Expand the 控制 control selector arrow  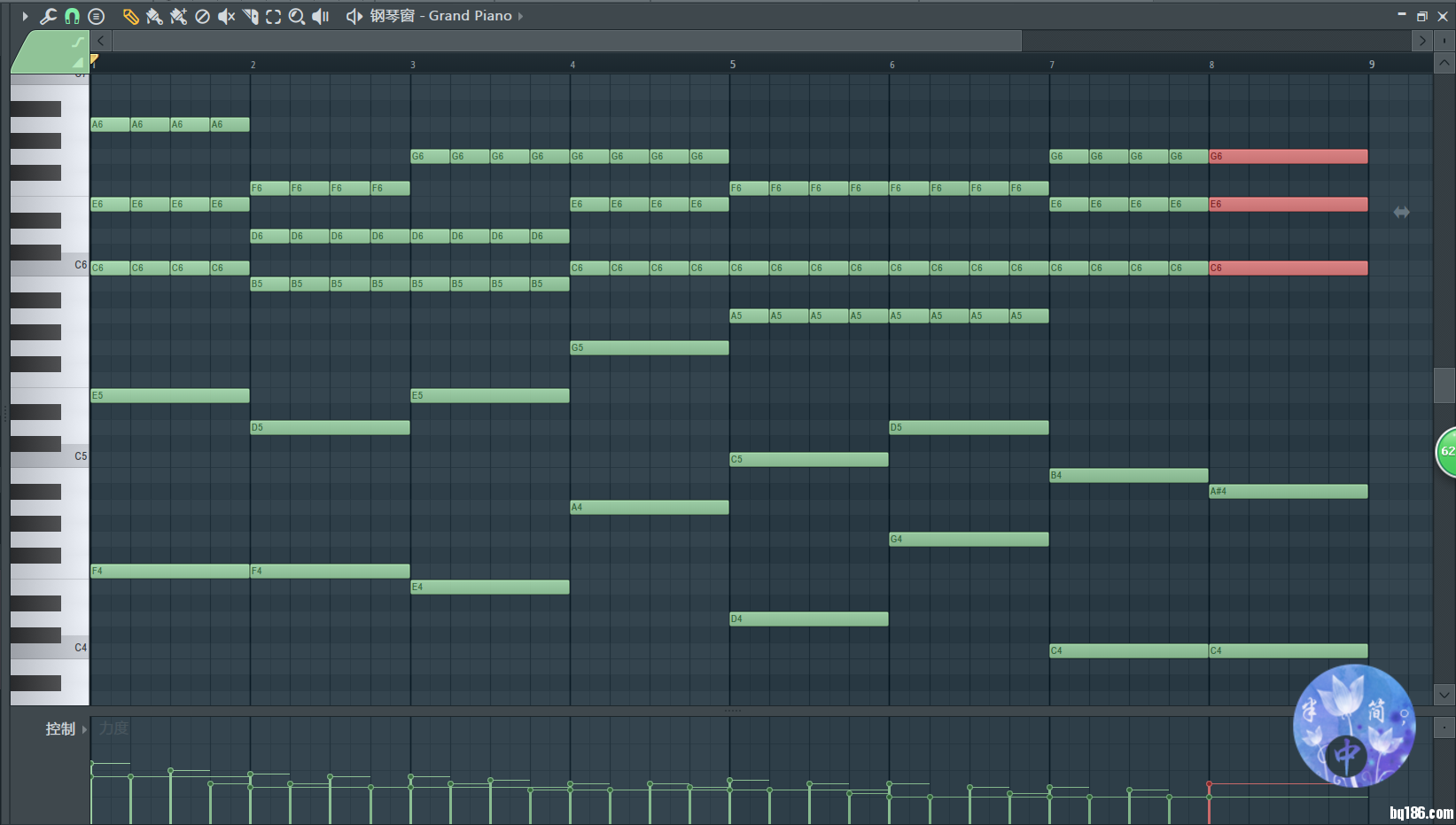tap(84, 729)
